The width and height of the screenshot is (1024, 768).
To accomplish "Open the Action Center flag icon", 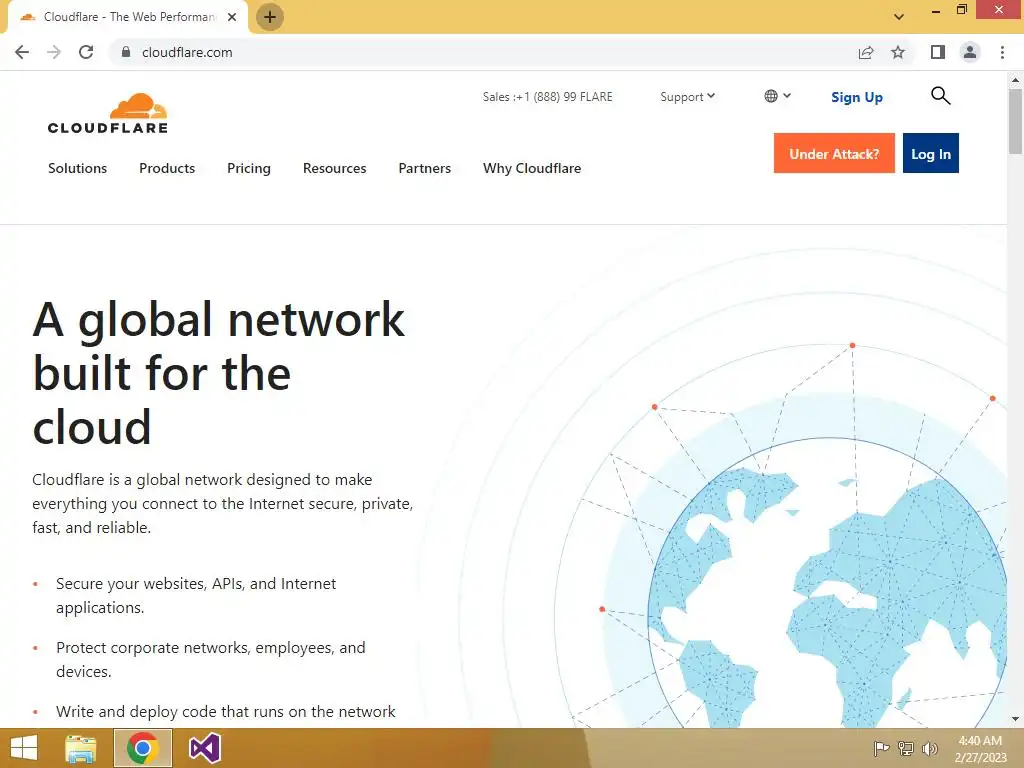I will [x=881, y=748].
